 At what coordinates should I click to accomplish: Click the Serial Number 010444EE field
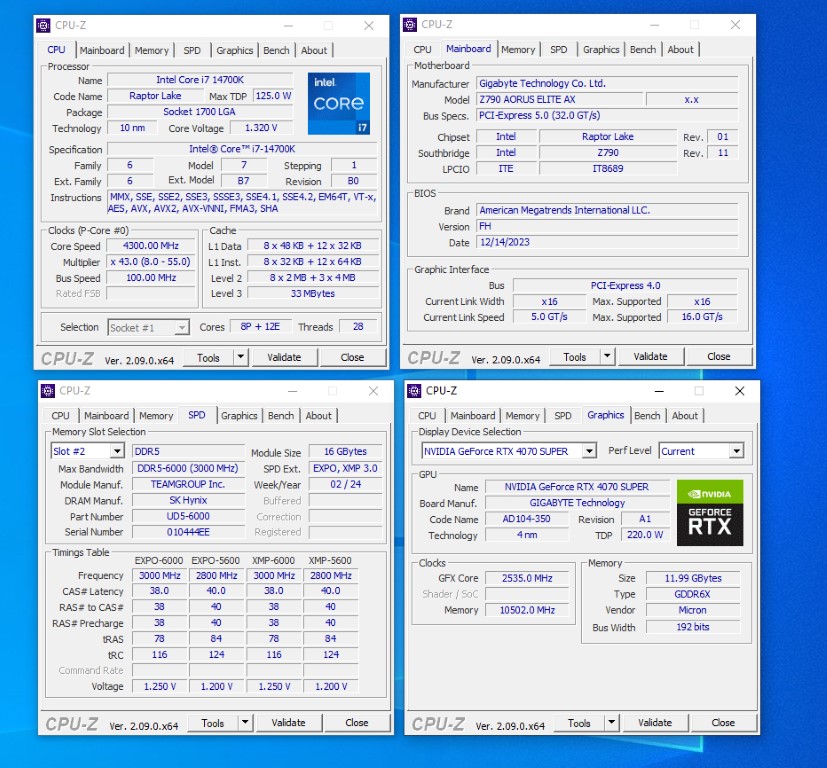188,532
